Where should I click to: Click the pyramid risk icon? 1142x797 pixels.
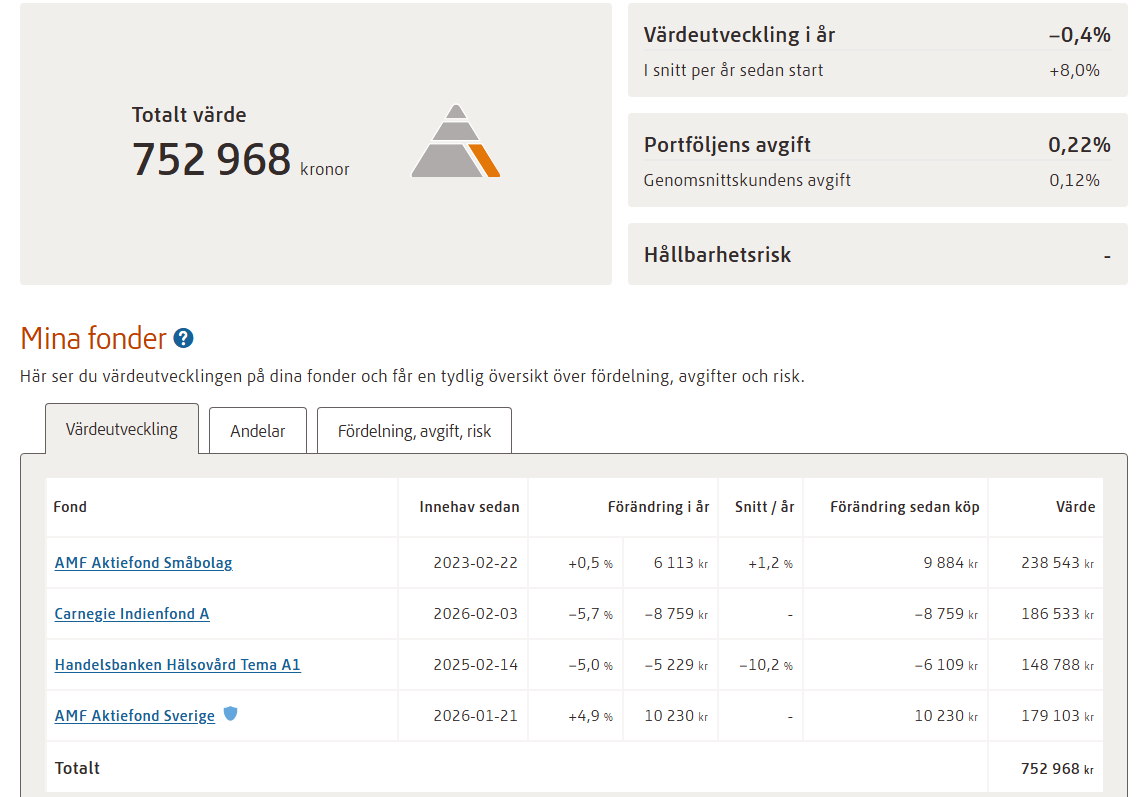pyautogui.click(x=455, y=143)
